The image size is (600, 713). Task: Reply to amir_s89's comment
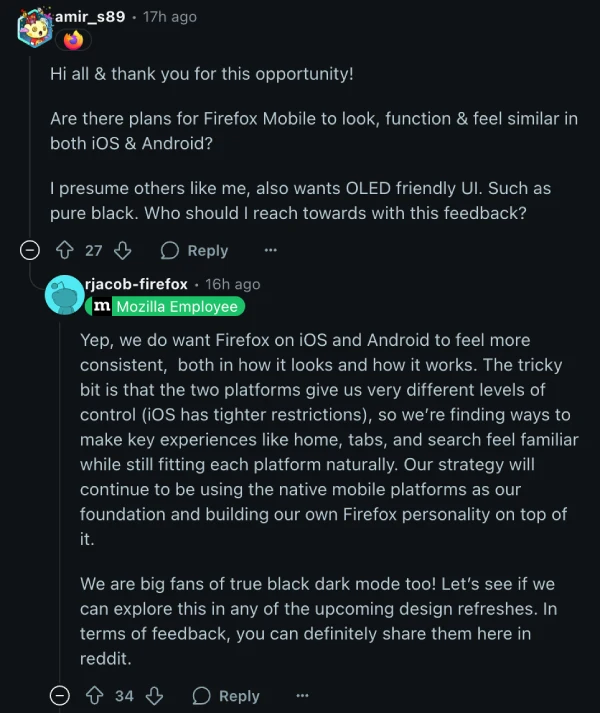tap(195, 250)
